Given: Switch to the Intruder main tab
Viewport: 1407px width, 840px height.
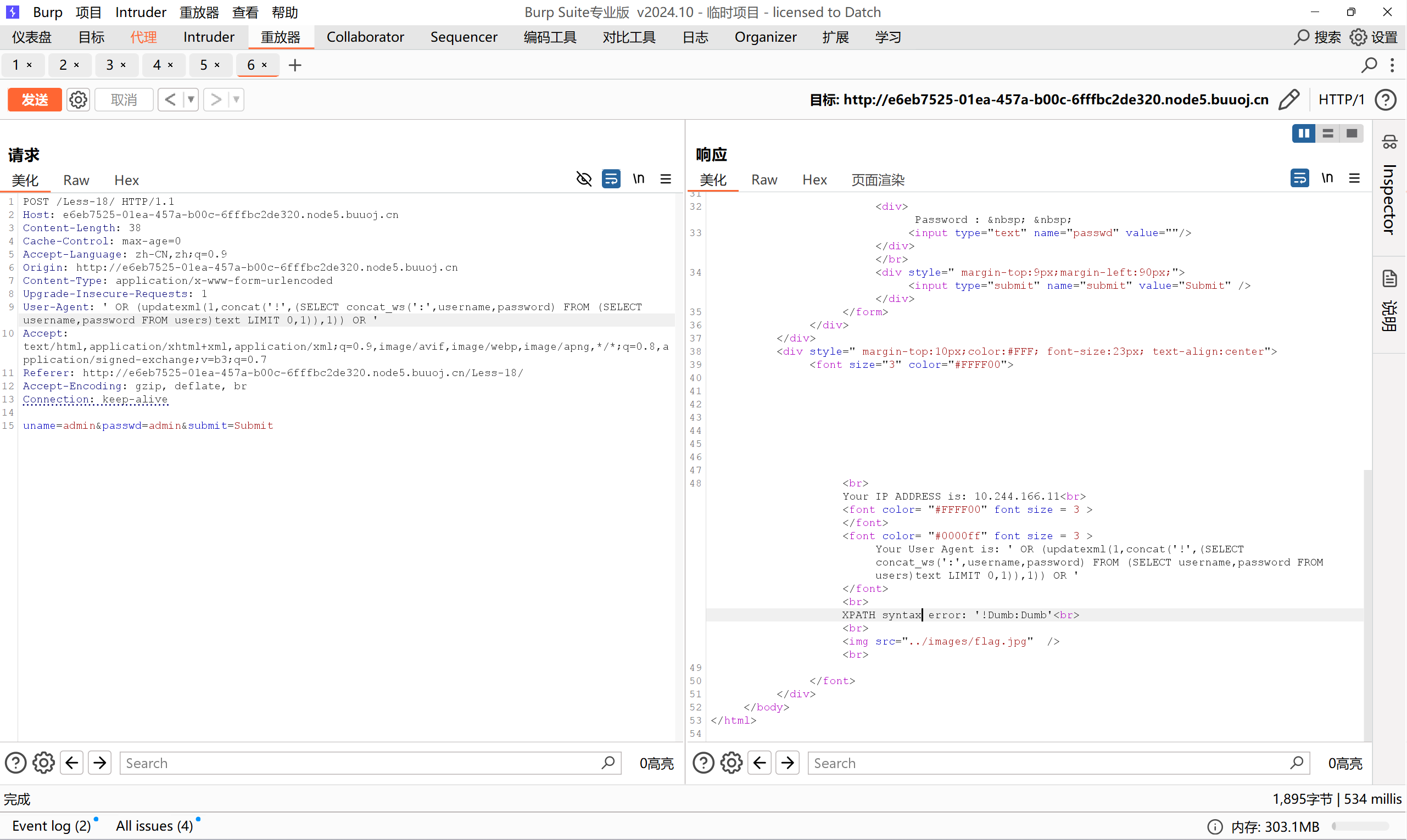Looking at the screenshot, I should [x=208, y=37].
